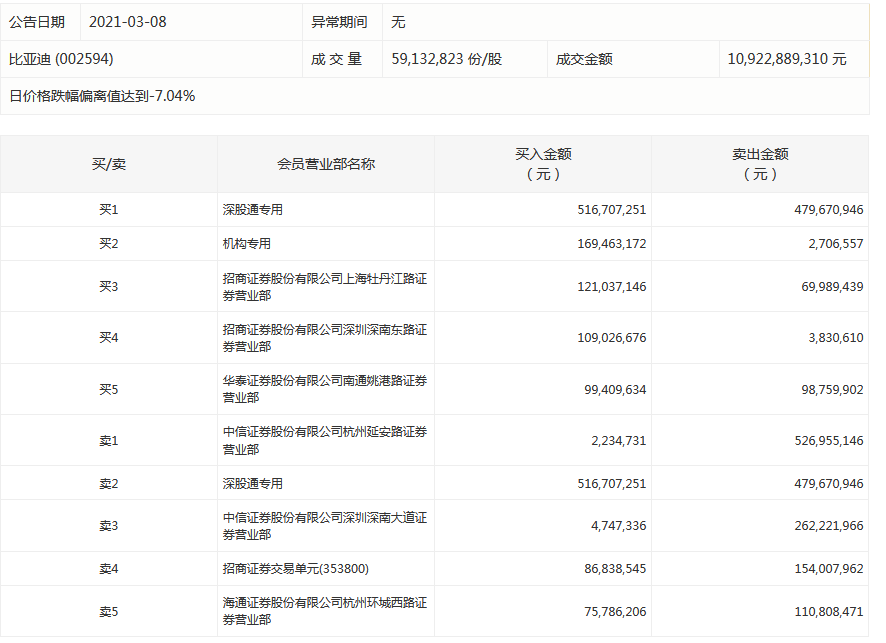Click the announcement date 2021-03-08
The height and width of the screenshot is (643, 886).
click(x=128, y=22)
